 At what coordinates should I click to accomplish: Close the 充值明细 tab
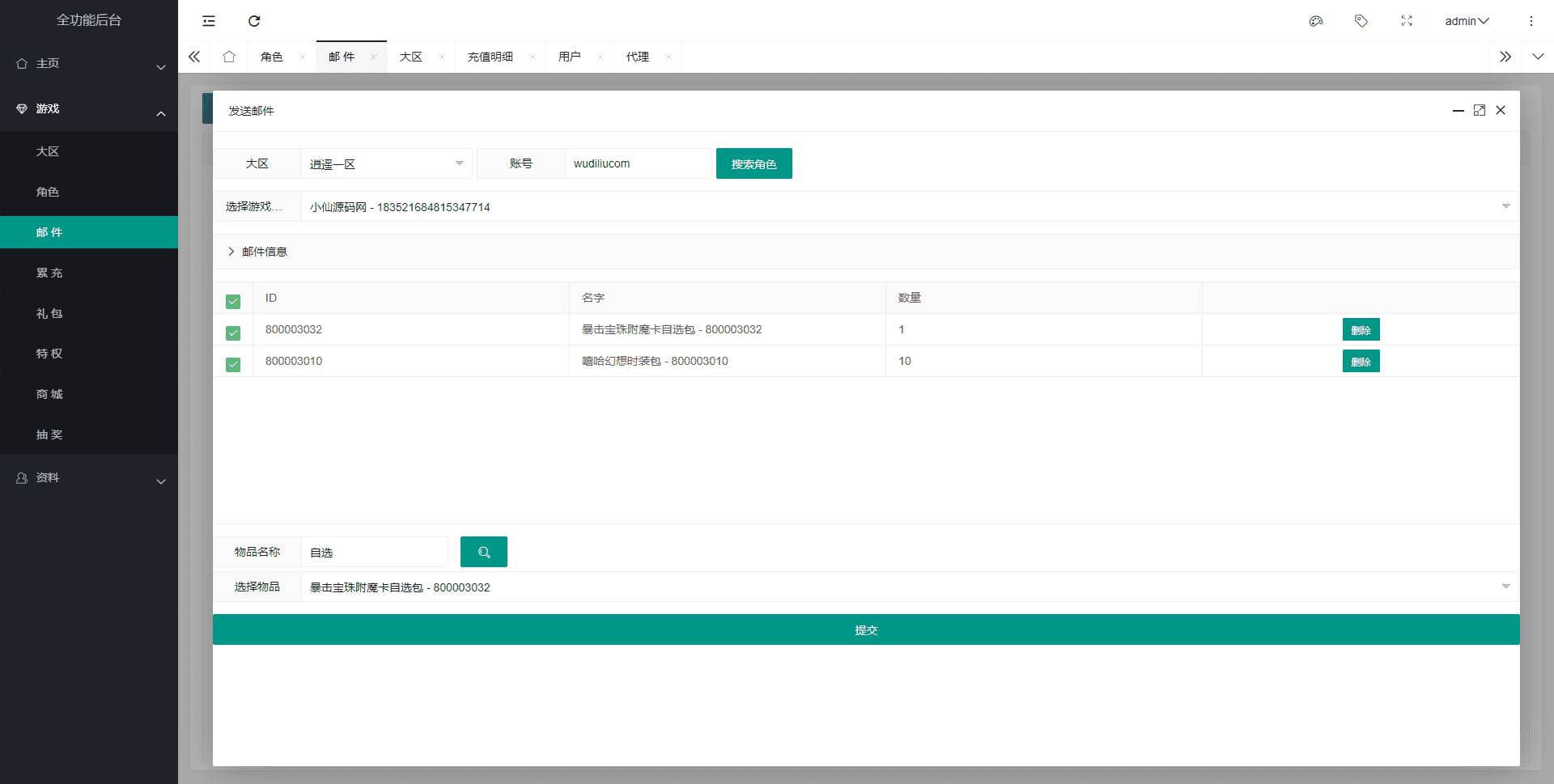[x=533, y=57]
